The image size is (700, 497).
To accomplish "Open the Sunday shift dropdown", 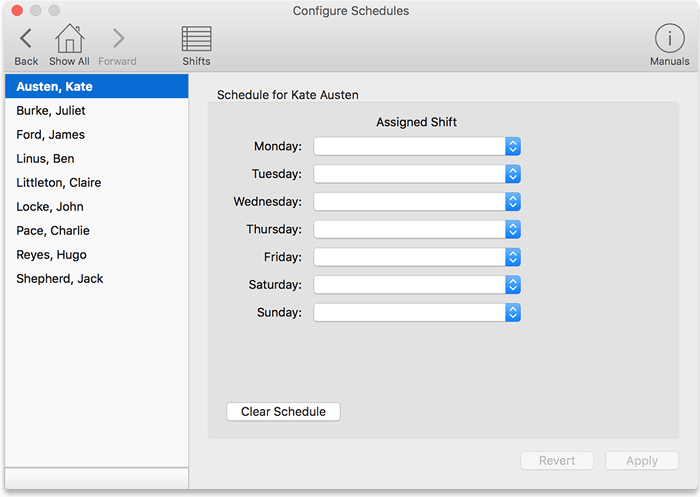I will coord(417,313).
